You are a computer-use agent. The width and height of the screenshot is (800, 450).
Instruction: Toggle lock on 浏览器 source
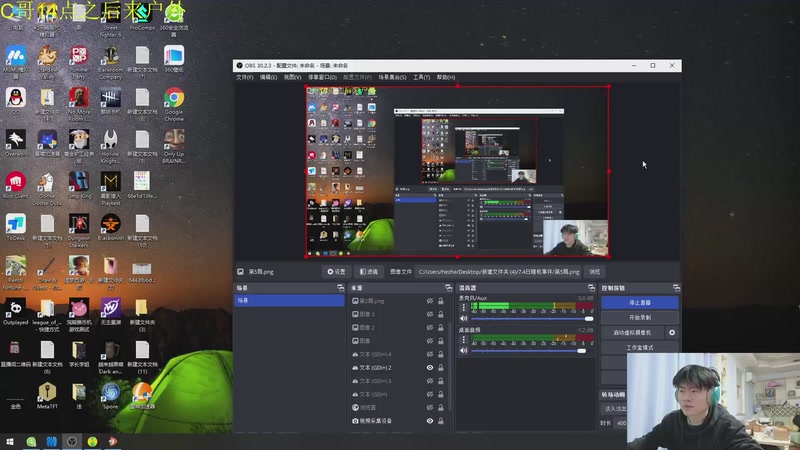(441, 408)
